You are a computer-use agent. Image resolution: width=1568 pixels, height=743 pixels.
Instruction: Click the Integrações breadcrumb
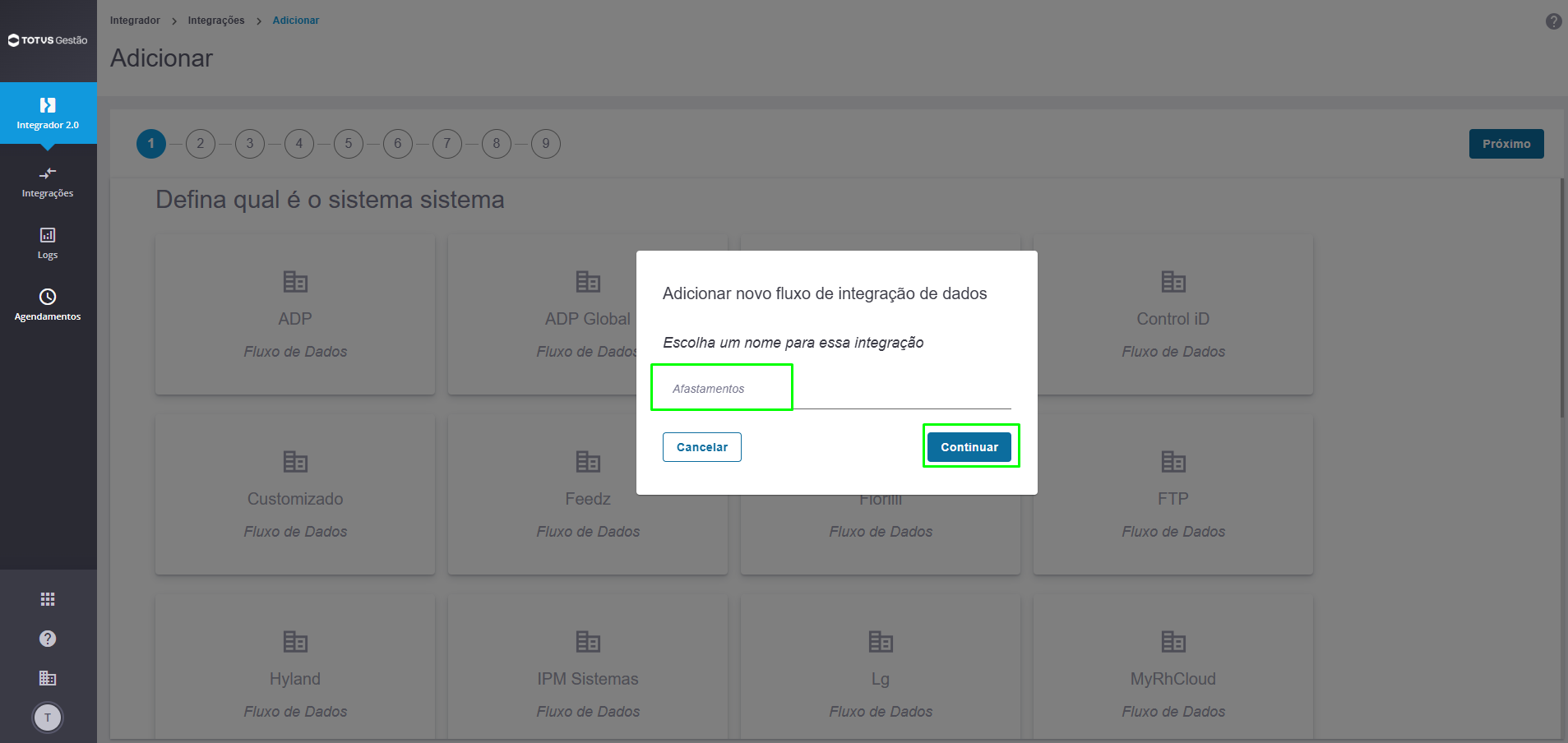(x=216, y=21)
